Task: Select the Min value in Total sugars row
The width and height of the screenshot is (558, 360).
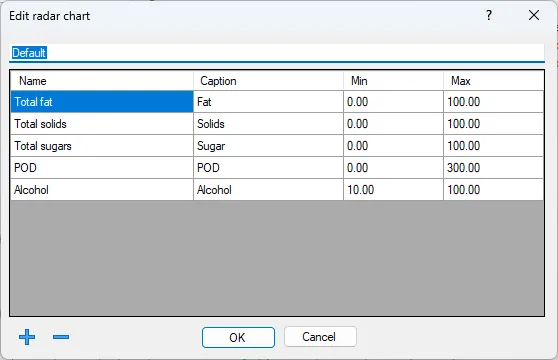Action: 394,146
